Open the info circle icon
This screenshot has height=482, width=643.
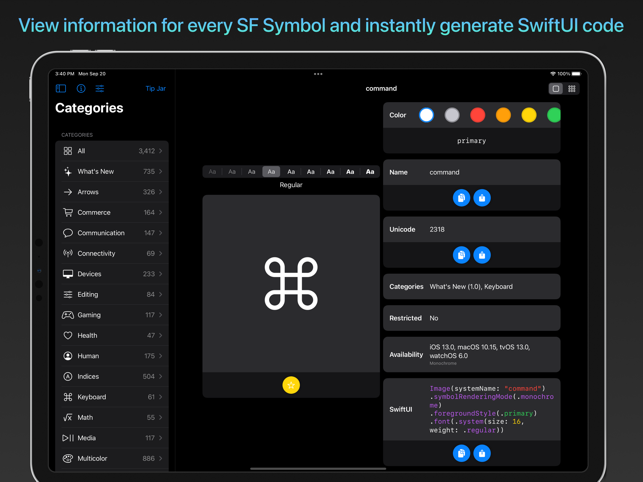point(81,88)
